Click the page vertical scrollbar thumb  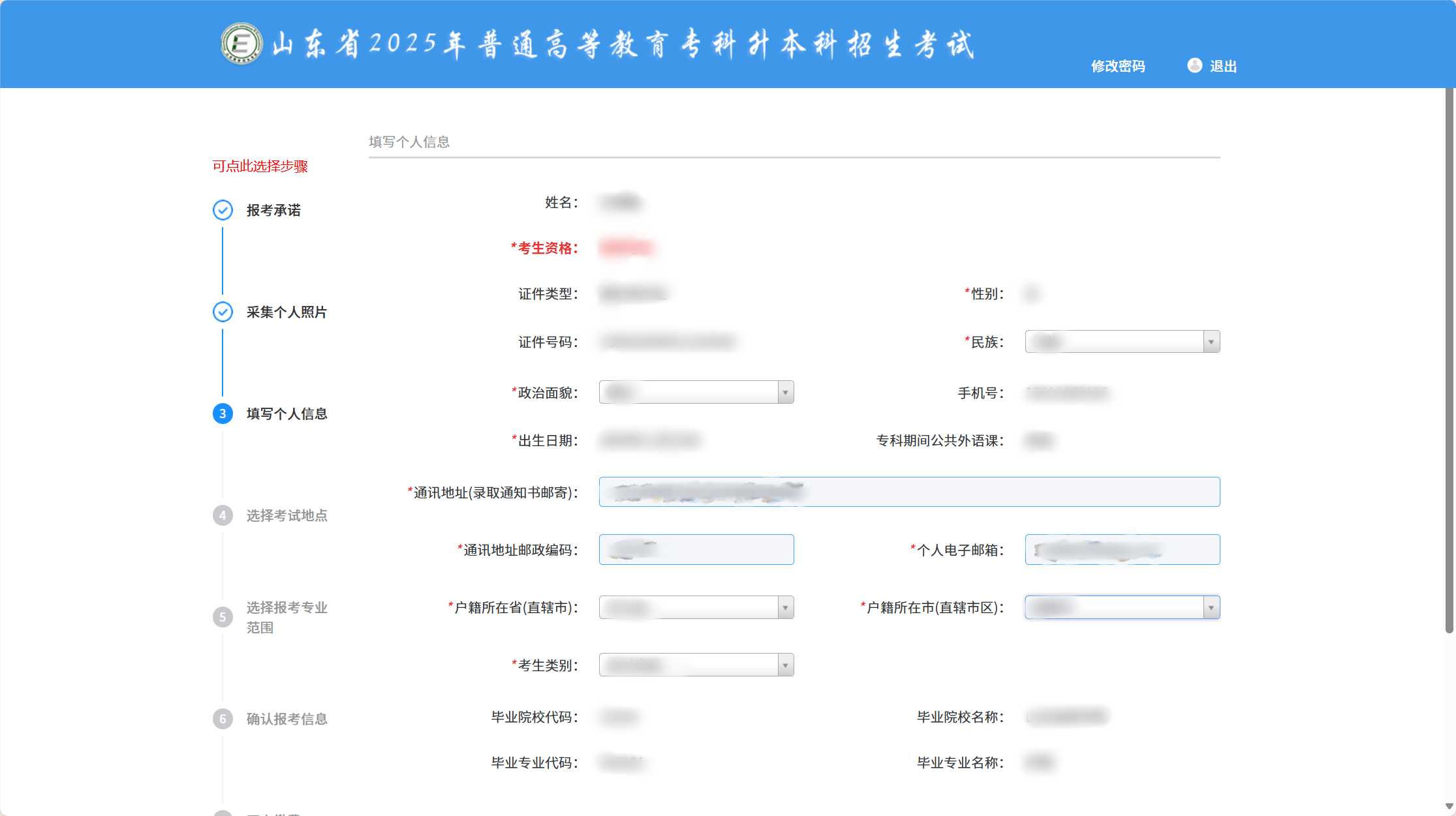pyautogui.click(x=1449, y=360)
